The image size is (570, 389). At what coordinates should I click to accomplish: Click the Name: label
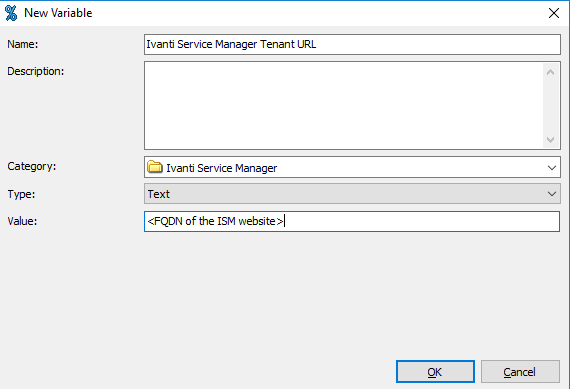23,44
